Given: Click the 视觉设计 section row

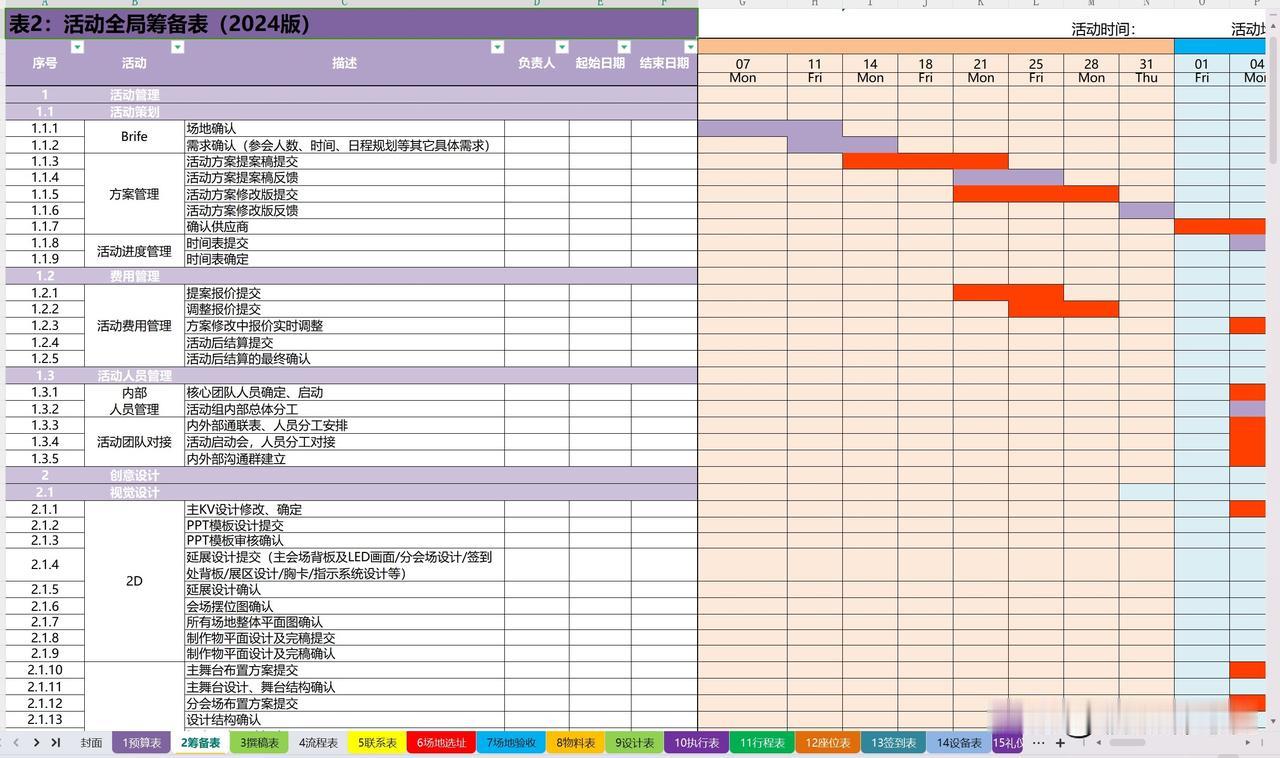Looking at the screenshot, I should coord(351,493).
